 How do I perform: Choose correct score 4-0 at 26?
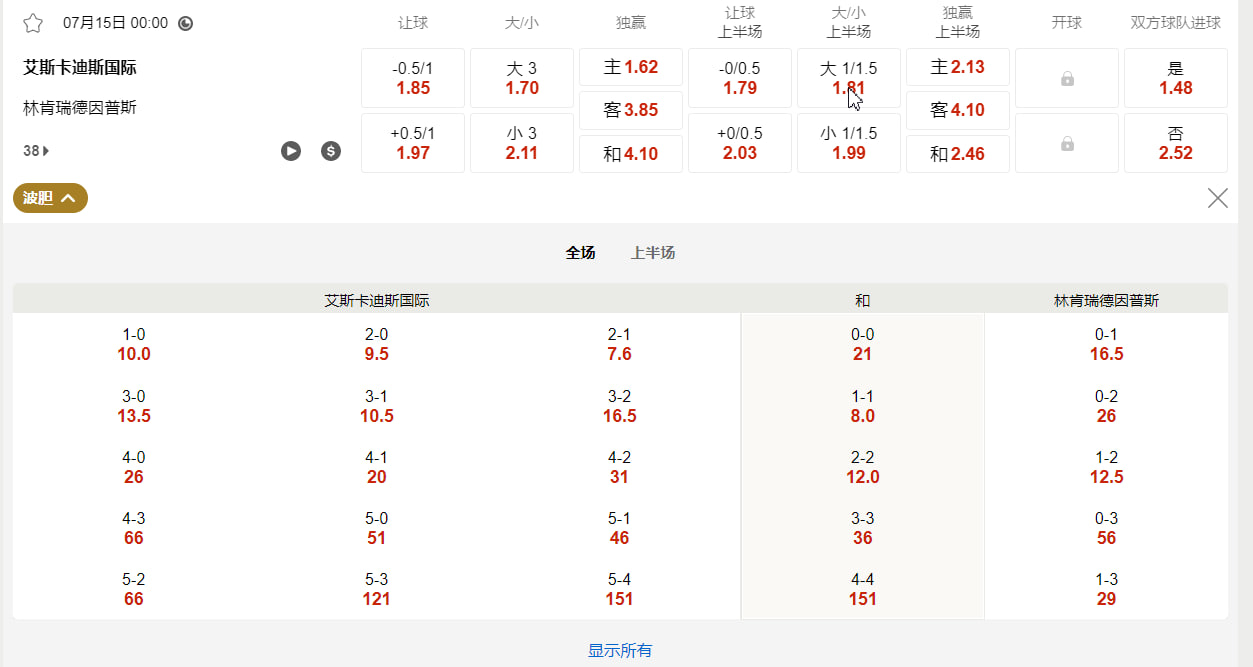(134, 467)
